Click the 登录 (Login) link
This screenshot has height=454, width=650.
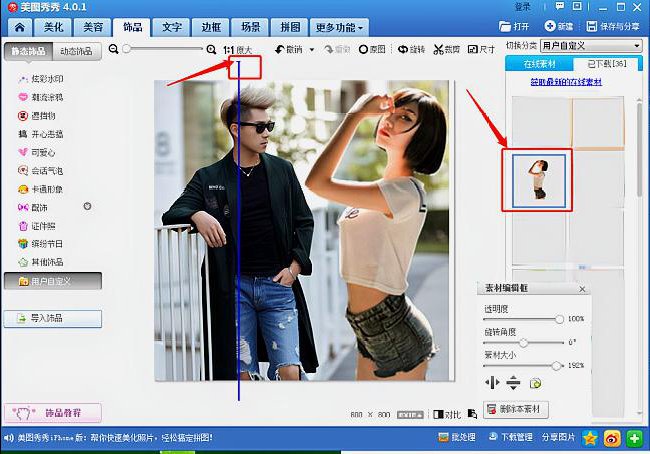(523, 7)
